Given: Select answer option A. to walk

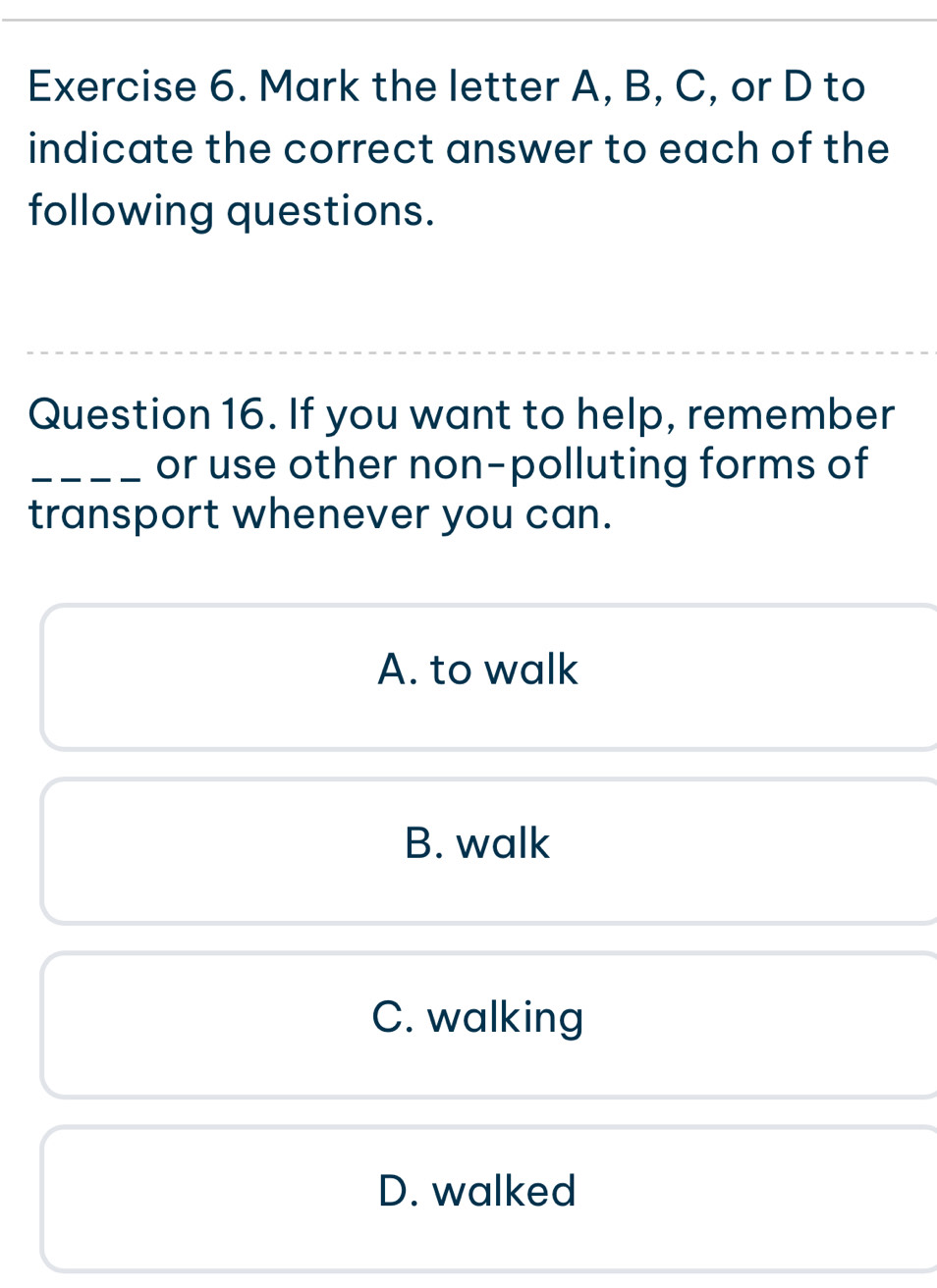Looking at the screenshot, I should click(x=488, y=677).
